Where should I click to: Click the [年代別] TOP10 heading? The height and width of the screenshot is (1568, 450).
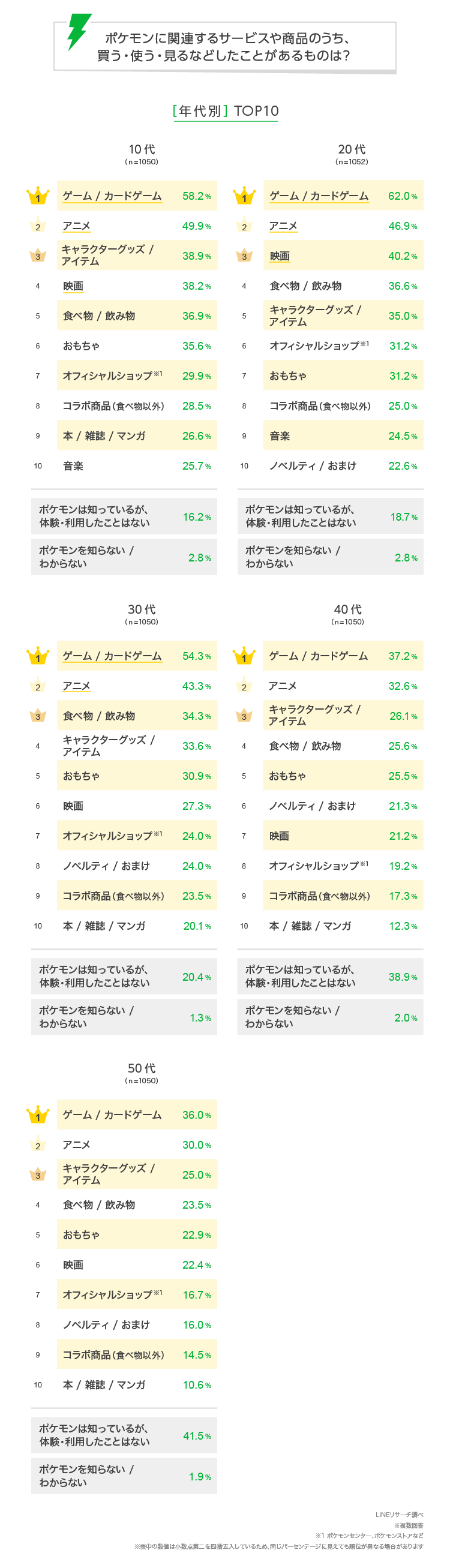click(x=226, y=111)
